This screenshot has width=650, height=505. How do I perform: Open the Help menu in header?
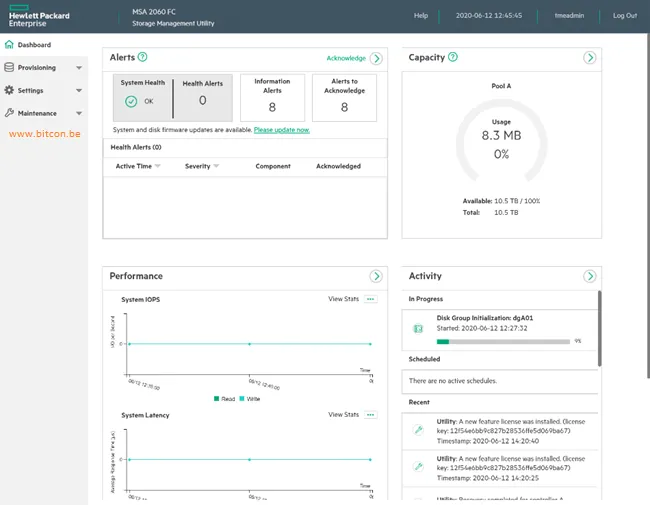(421, 16)
